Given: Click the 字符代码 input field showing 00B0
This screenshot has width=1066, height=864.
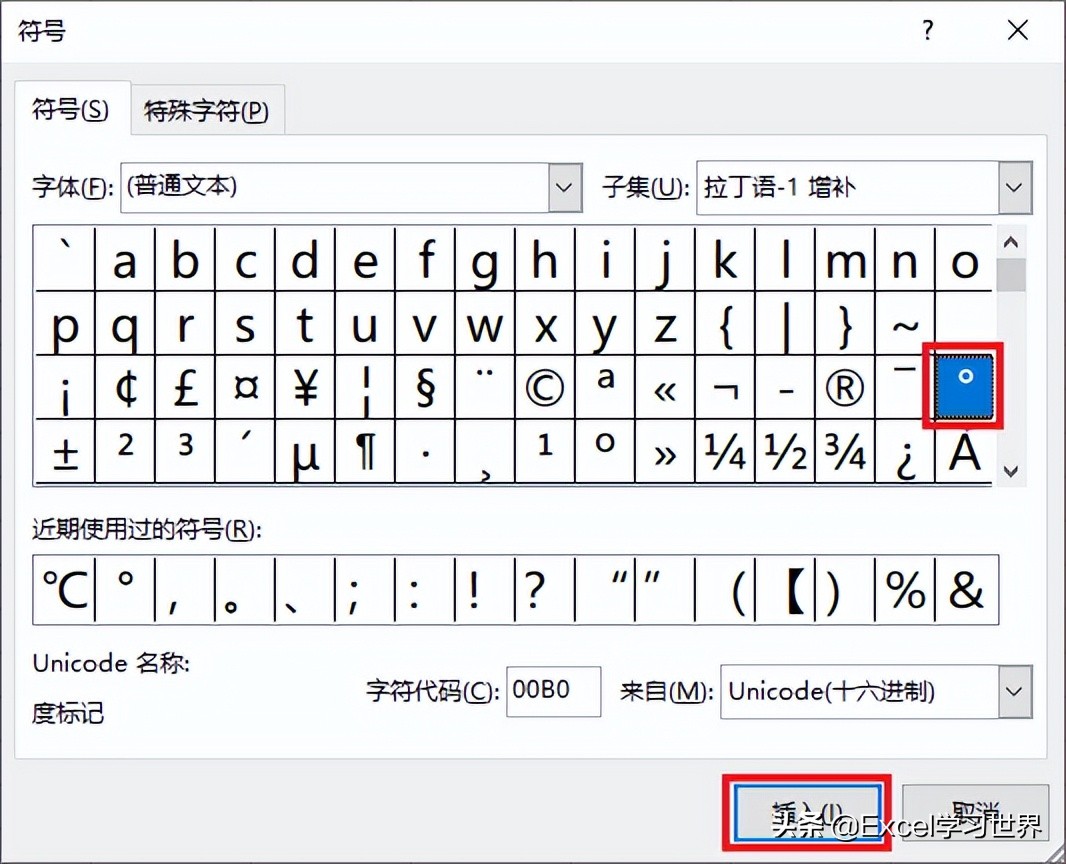Looking at the screenshot, I should click(x=553, y=691).
